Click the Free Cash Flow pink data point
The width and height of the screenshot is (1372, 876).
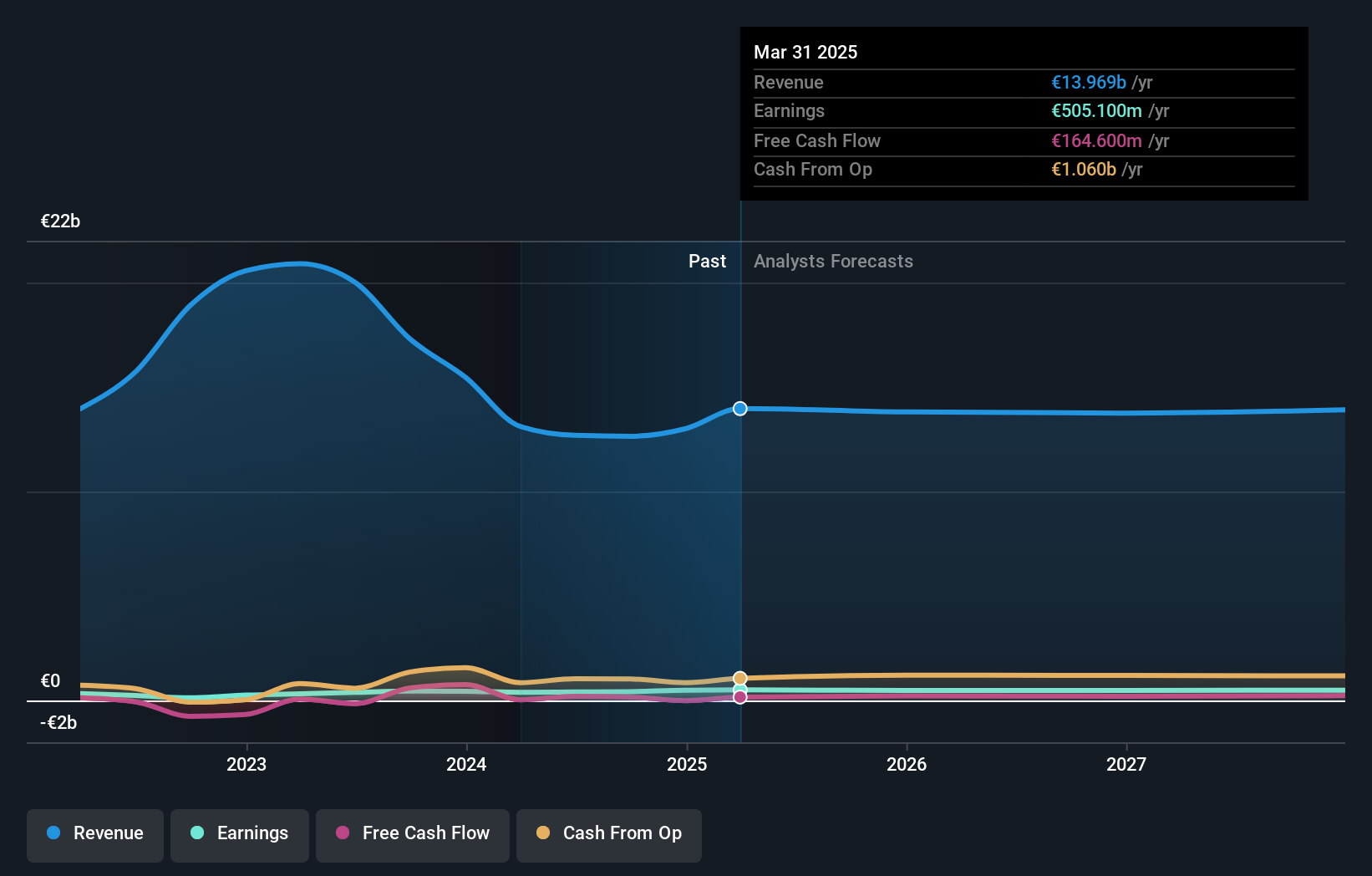[x=740, y=697]
